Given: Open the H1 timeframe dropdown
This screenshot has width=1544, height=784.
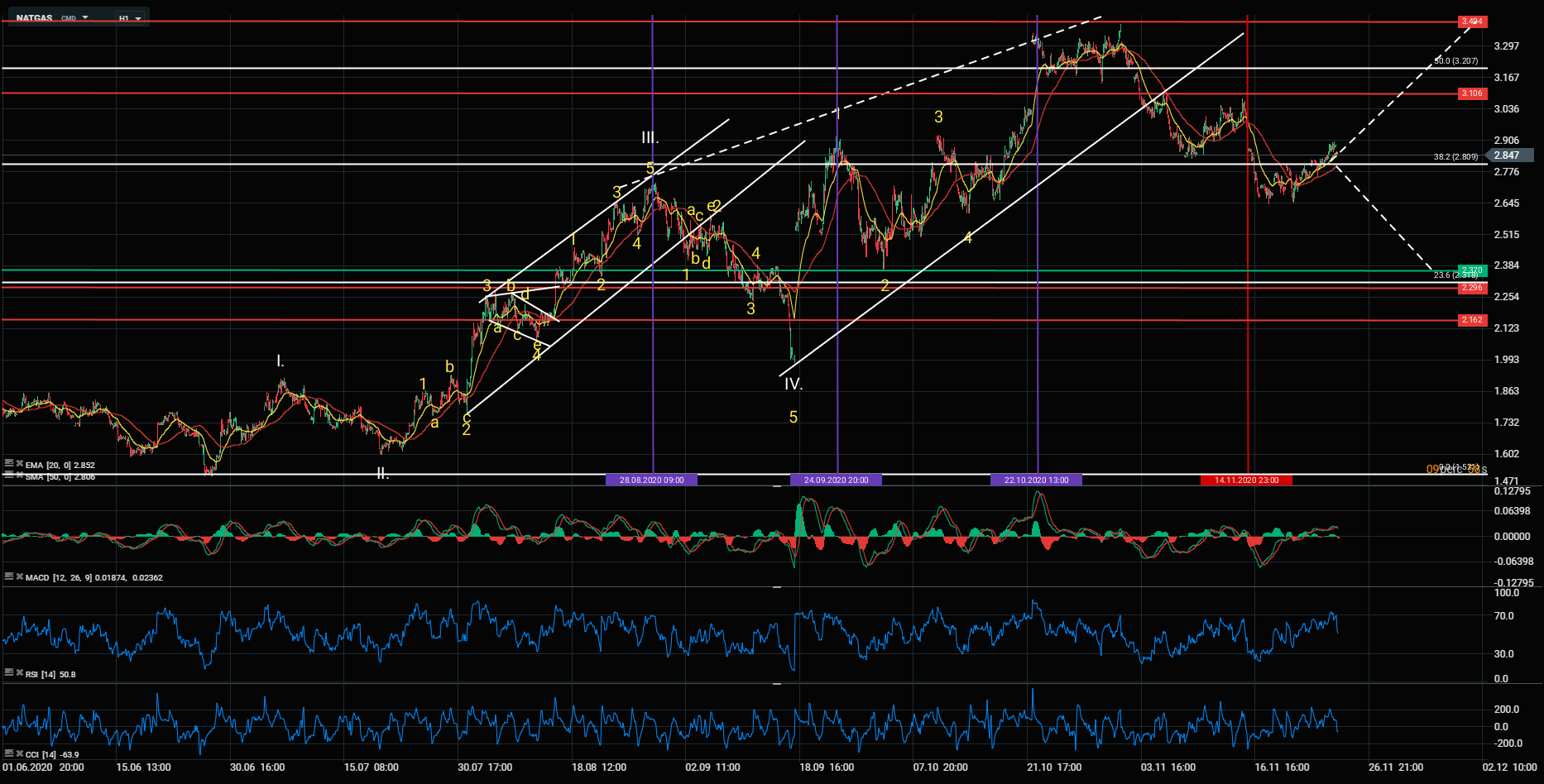Looking at the screenshot, I should 137,17.
